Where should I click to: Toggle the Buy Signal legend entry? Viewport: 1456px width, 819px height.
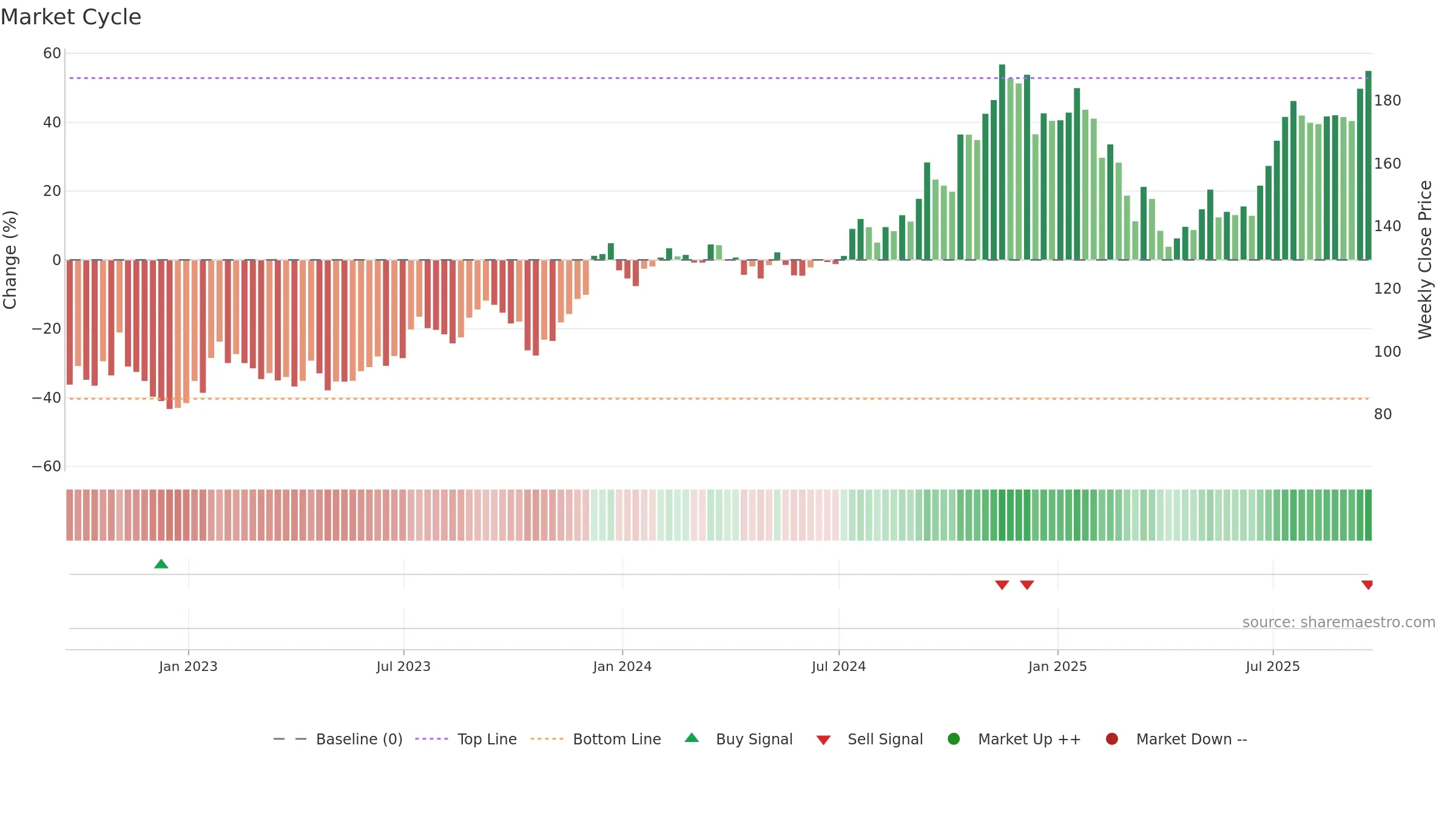click(x=738, y=739)
